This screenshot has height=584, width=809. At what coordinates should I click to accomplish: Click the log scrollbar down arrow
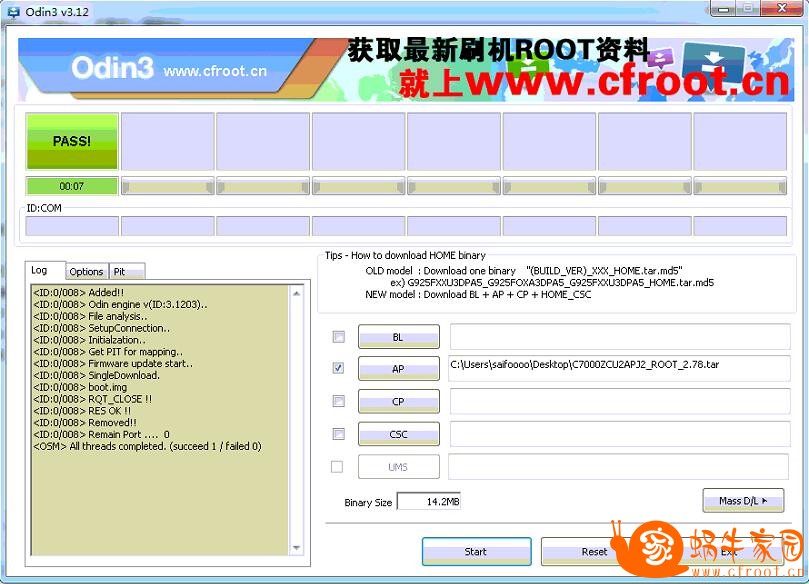(297, 547)
